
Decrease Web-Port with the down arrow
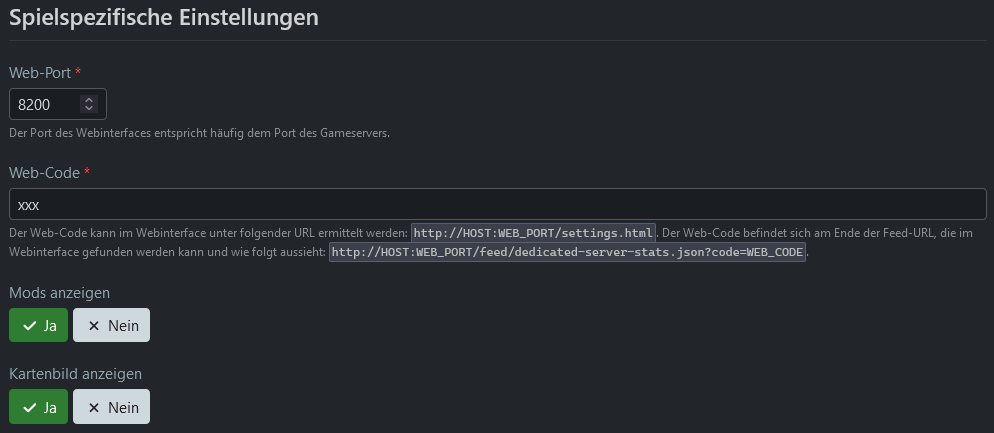[89, 108]
